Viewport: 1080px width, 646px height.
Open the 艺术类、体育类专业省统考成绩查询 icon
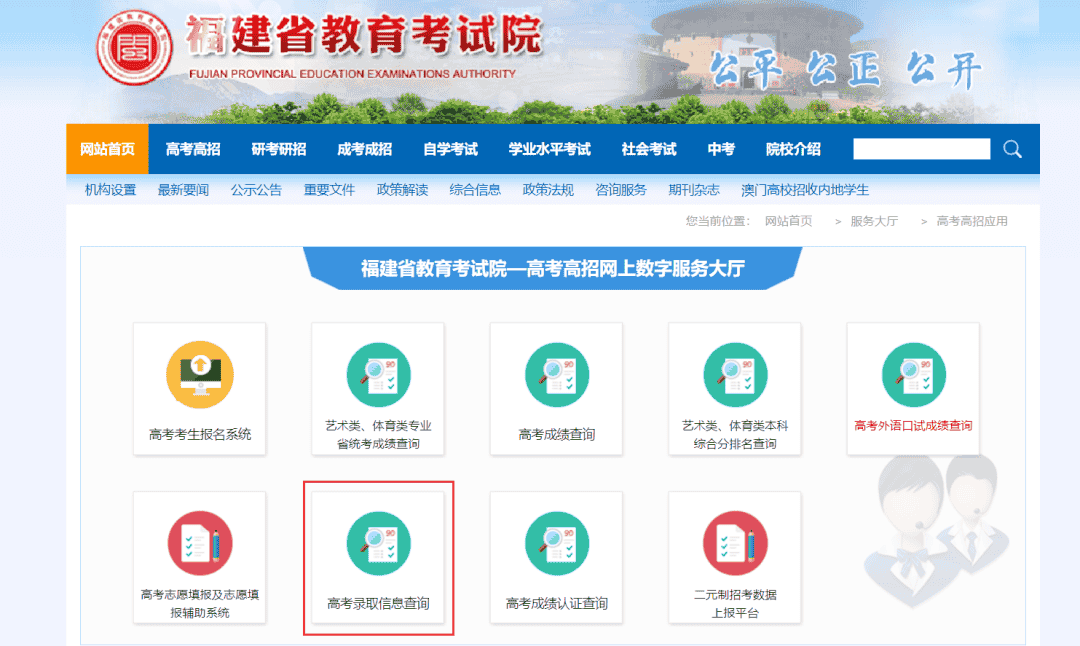(378, 375)
